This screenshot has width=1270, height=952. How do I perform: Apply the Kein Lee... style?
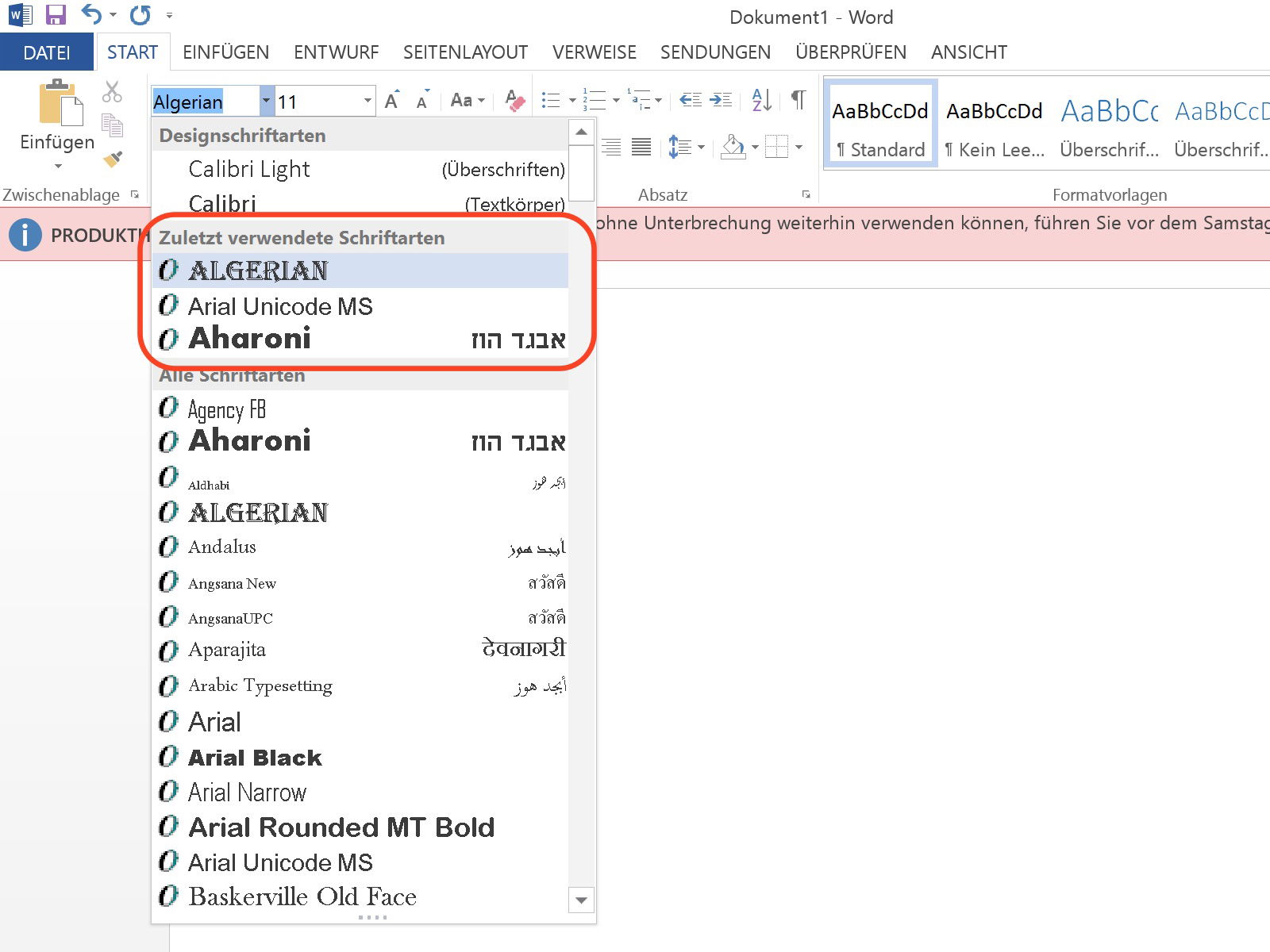pyautogui.click(x=995, y=124)
